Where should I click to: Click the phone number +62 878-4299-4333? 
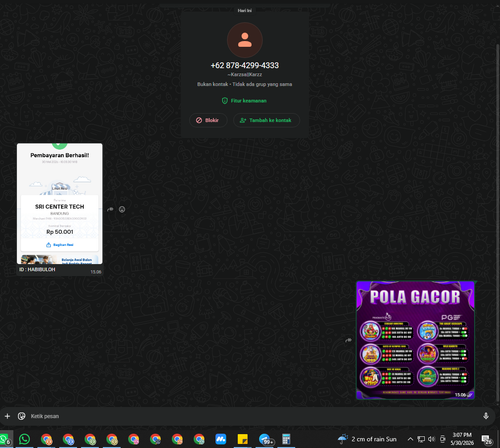pyautogui.click(x=245, y=65)
